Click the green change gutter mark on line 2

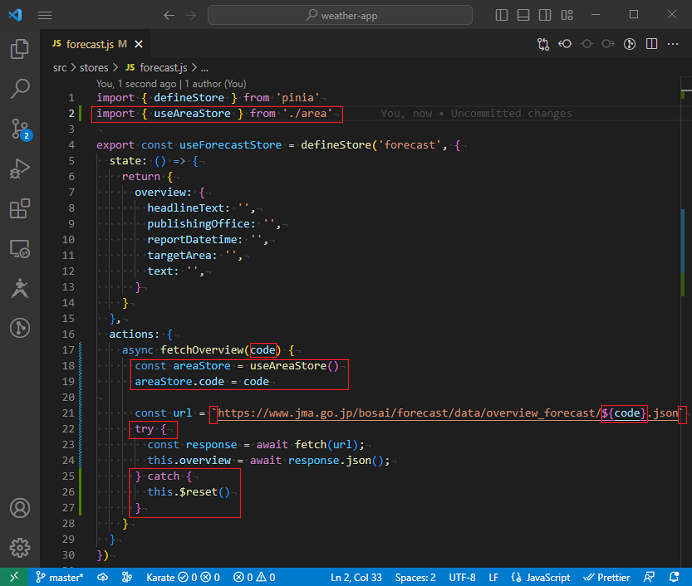(80, 113)
